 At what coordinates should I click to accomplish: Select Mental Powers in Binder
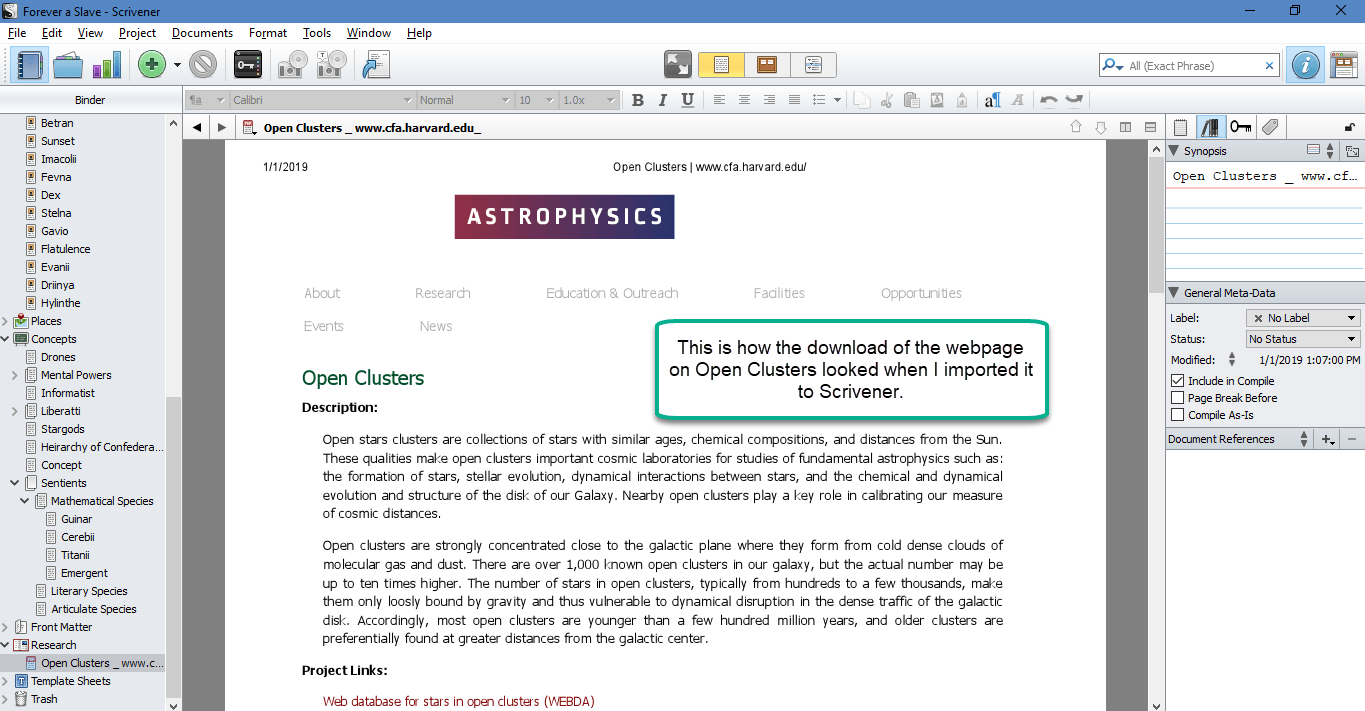pyautogui.click(x=76, y=375)
